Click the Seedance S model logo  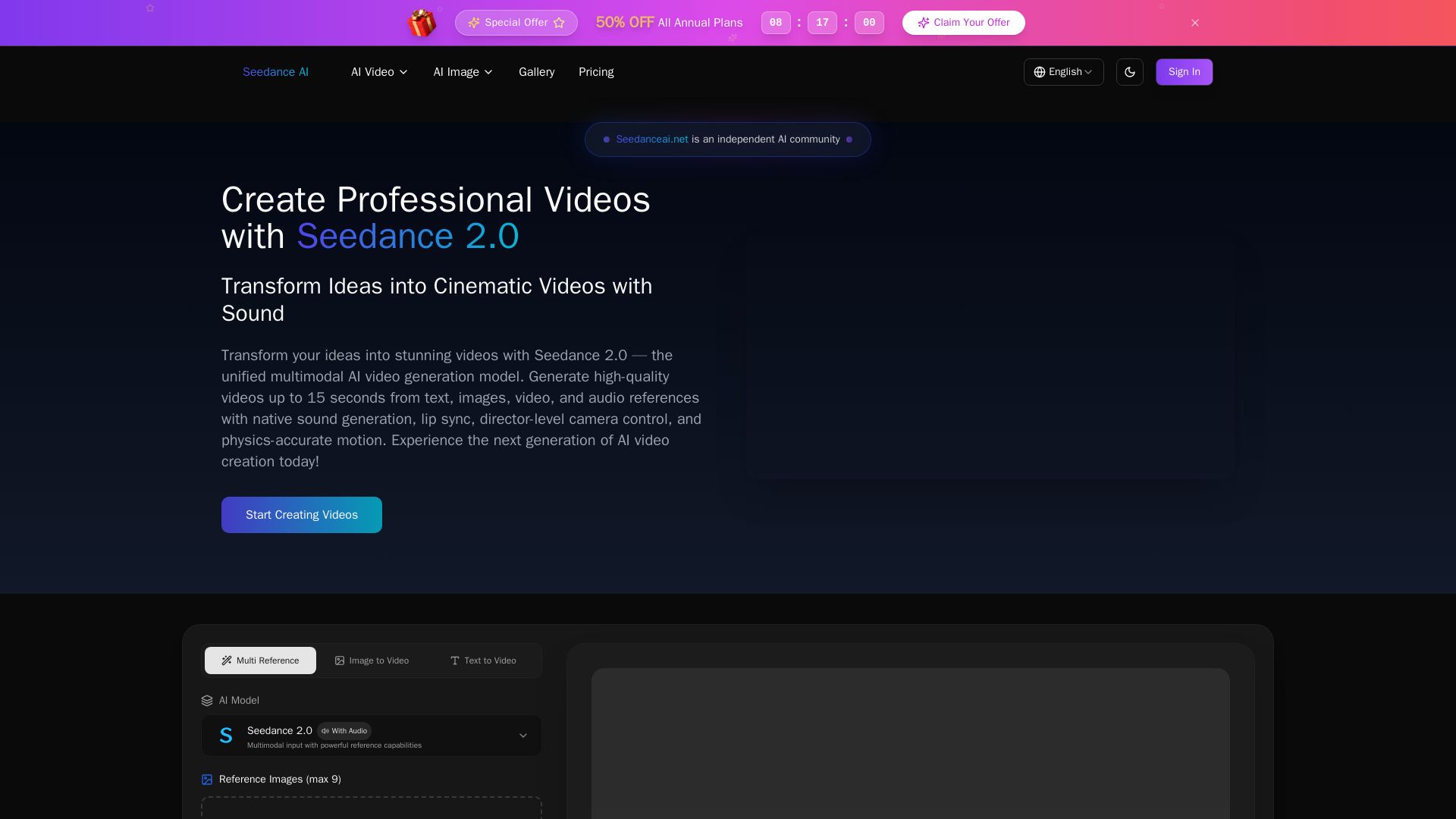pos(226,736)
